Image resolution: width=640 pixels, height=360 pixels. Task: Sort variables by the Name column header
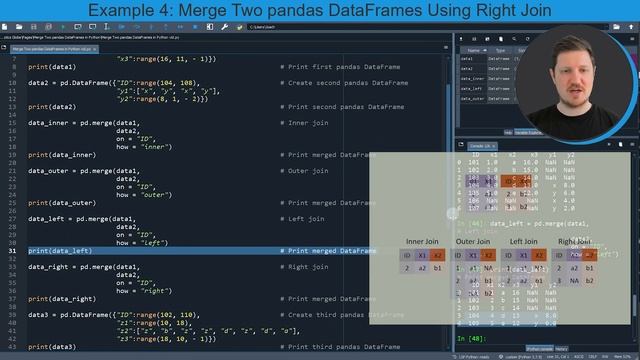(474, 50)
